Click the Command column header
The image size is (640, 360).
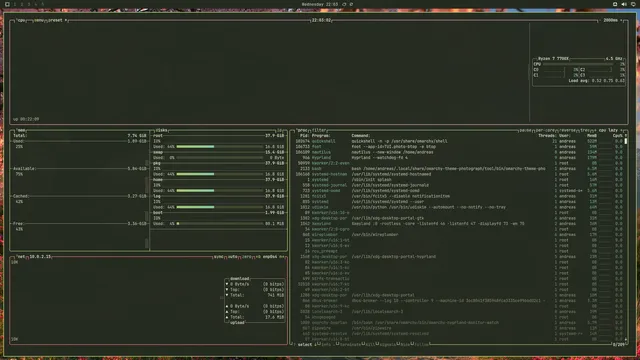pos(360,136)
